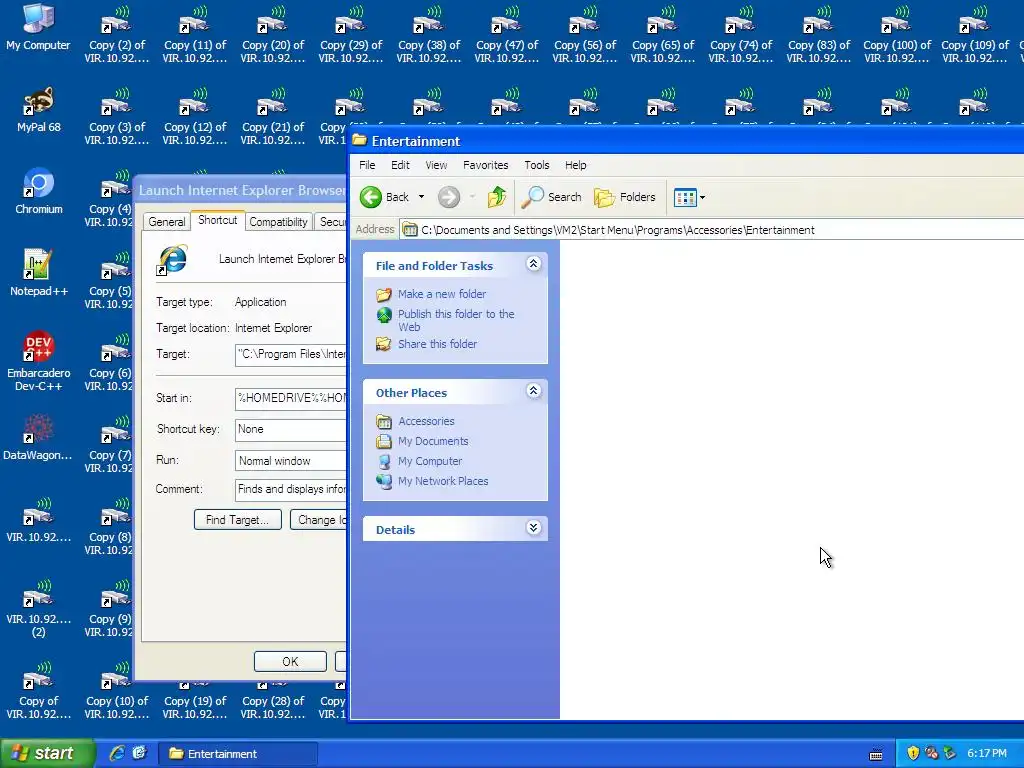
Task: Select Copy (74) of VIR.10.92 icon
Action: tap(741, 35)
